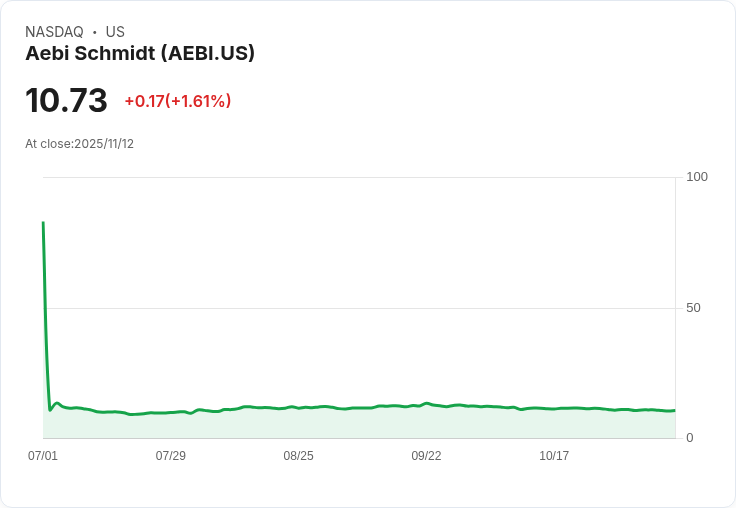Click the 50 y-axis label
Image resolution: width=736 pixels, height=508 pixels.
693,308
